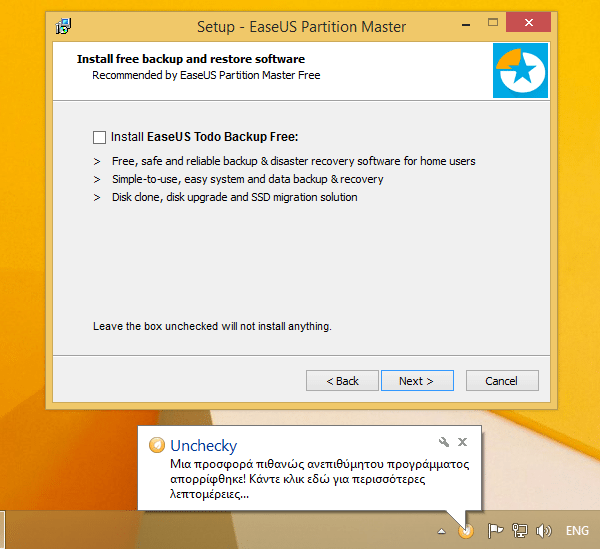Return to the previous setup page with Back
This screenshot has width=600, height=549.
[342, 381]
